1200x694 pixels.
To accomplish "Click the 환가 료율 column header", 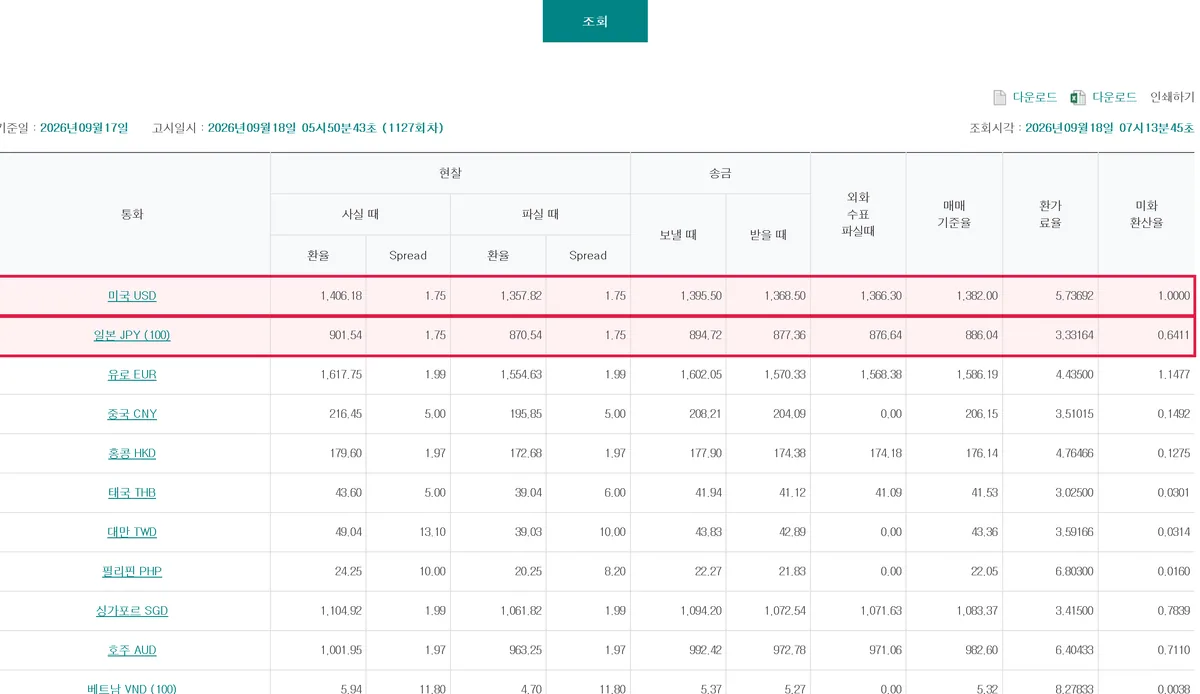I will pos(1050,214).
